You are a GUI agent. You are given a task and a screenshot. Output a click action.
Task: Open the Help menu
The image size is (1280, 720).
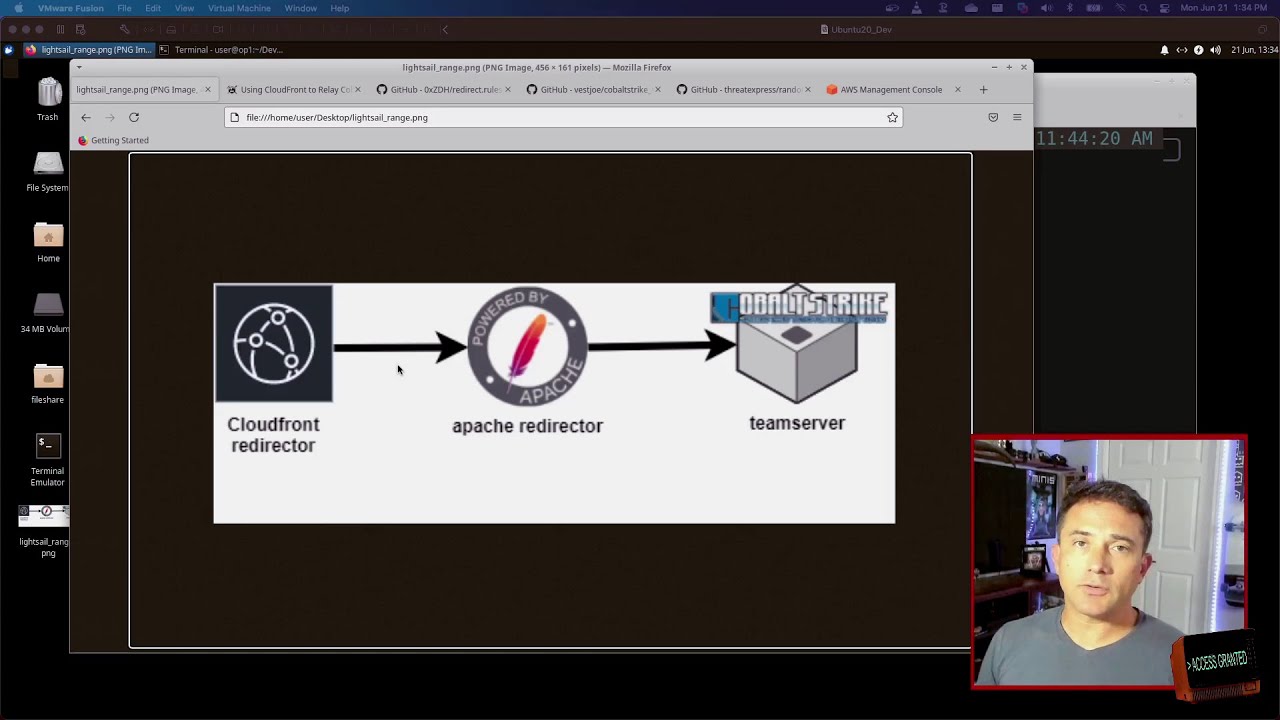pyautogui.click(x=340, y=8)
